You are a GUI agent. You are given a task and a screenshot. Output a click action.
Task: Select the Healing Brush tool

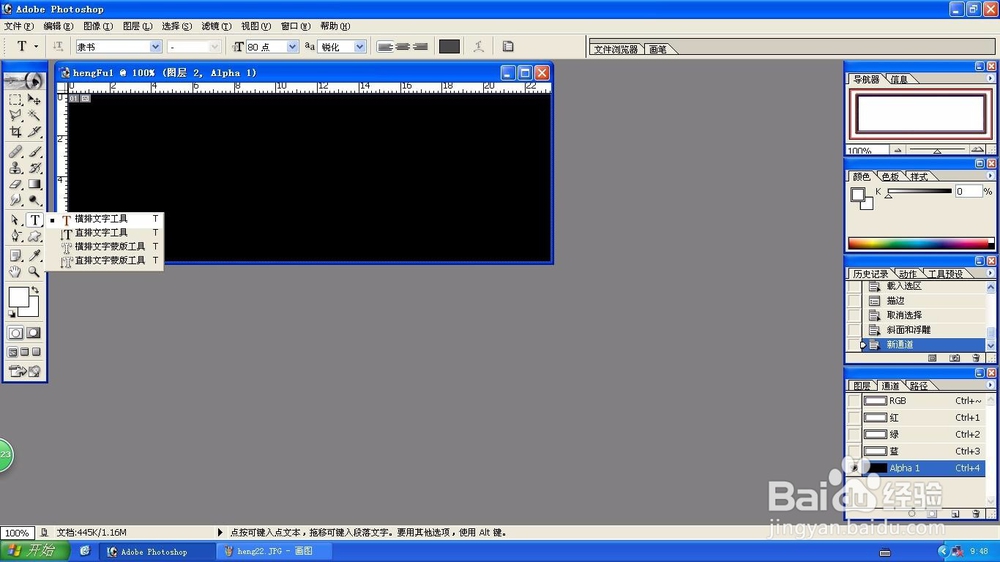15,152
